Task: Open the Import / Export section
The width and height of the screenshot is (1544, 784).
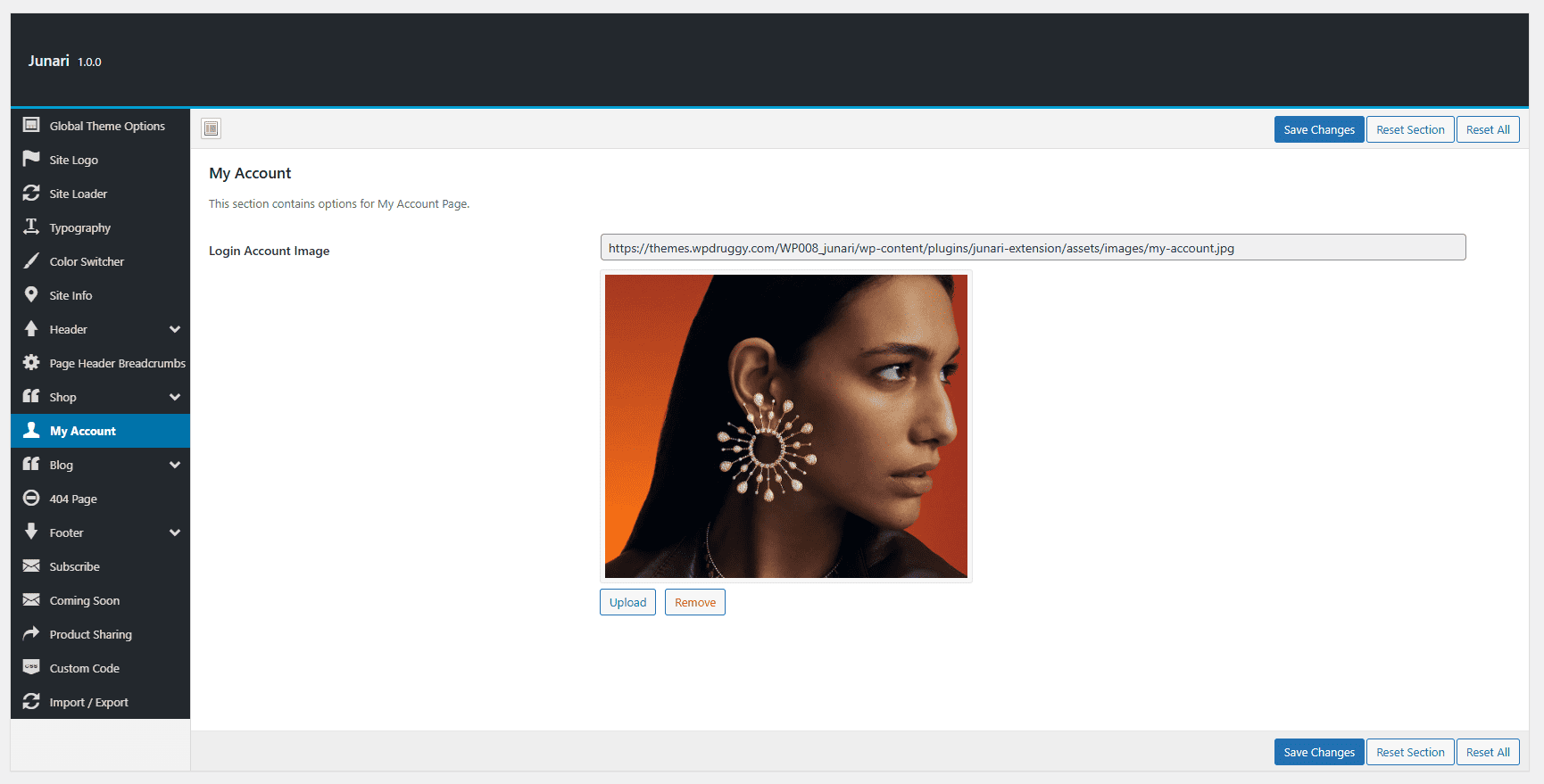Action: point(88,702)
